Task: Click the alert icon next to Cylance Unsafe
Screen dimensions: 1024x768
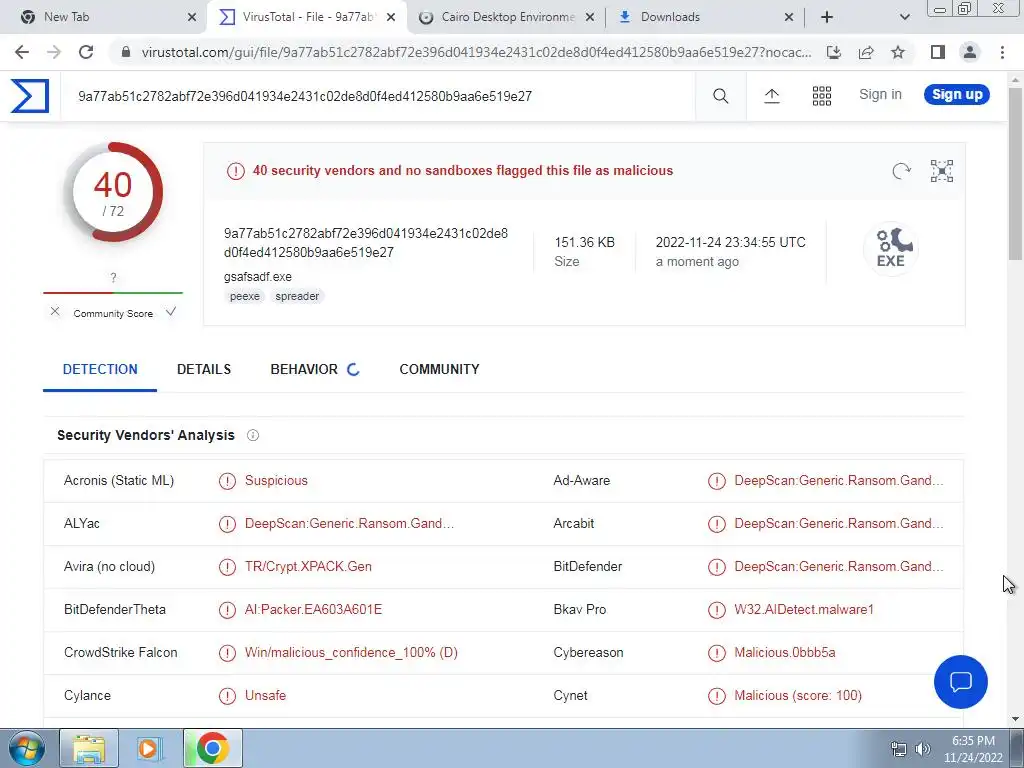Action: pos(227,696)
